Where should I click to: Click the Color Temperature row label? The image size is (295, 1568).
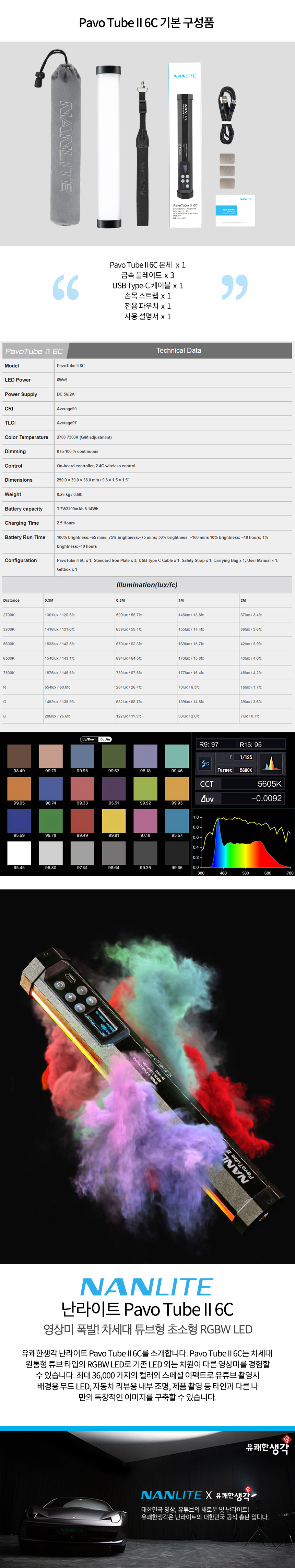26,437
